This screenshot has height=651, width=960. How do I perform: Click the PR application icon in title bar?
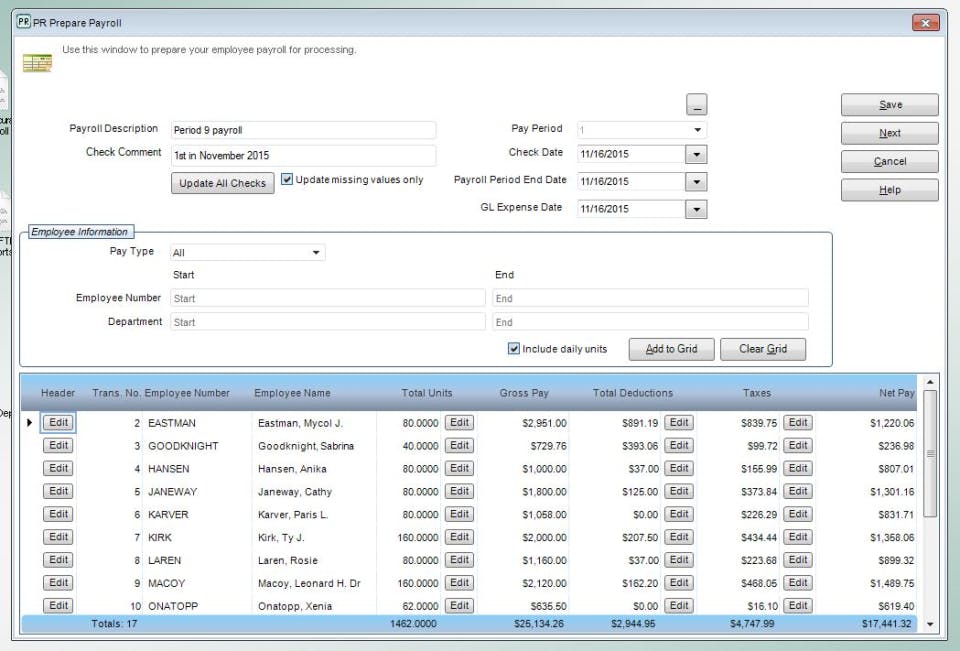[23, 22]
